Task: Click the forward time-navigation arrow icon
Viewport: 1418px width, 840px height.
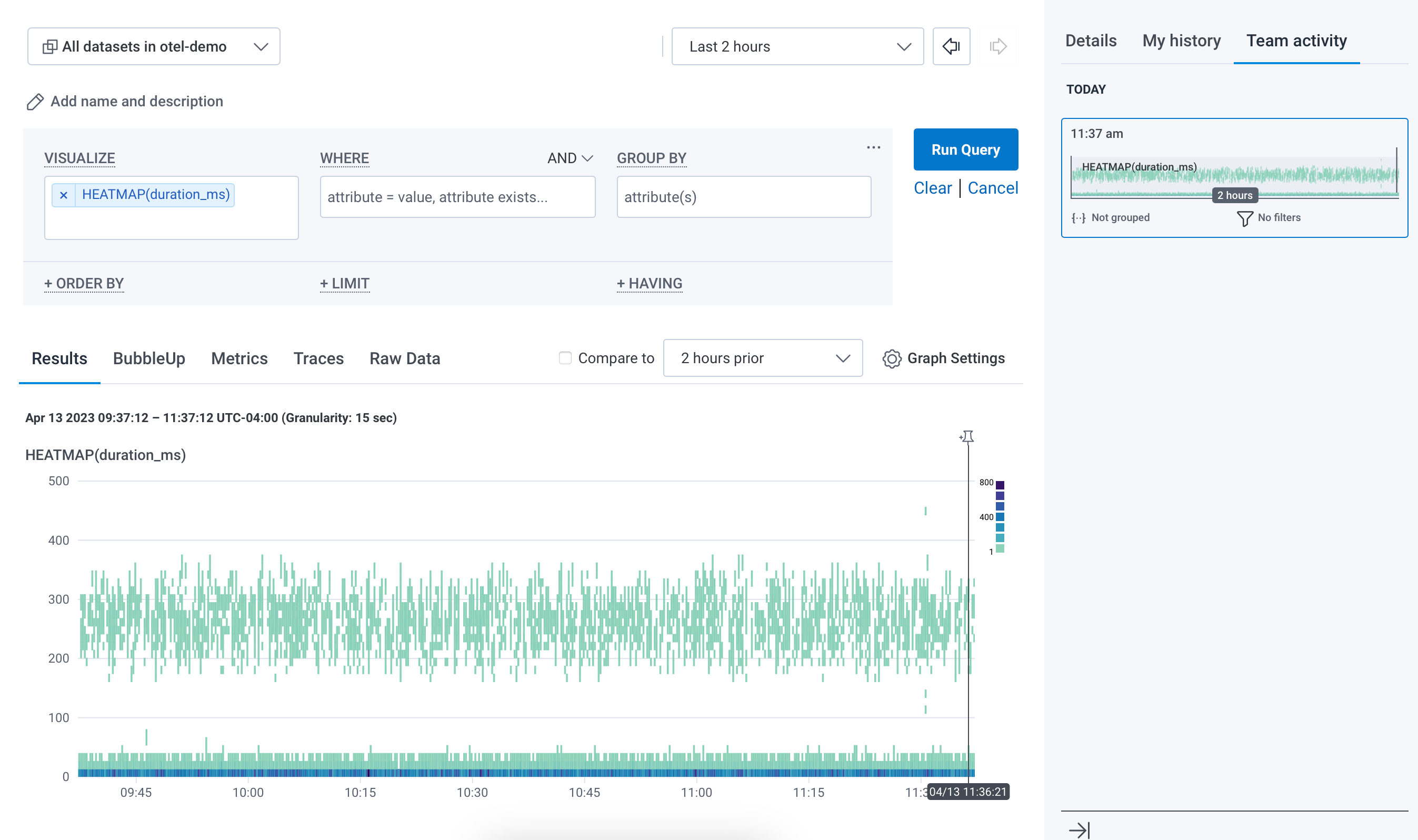Action: click(997, 46)
